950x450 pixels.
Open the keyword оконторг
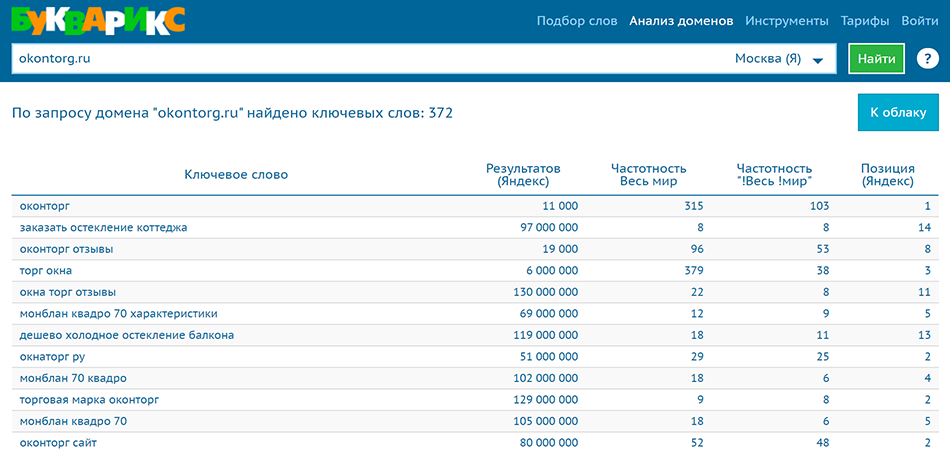45,207
